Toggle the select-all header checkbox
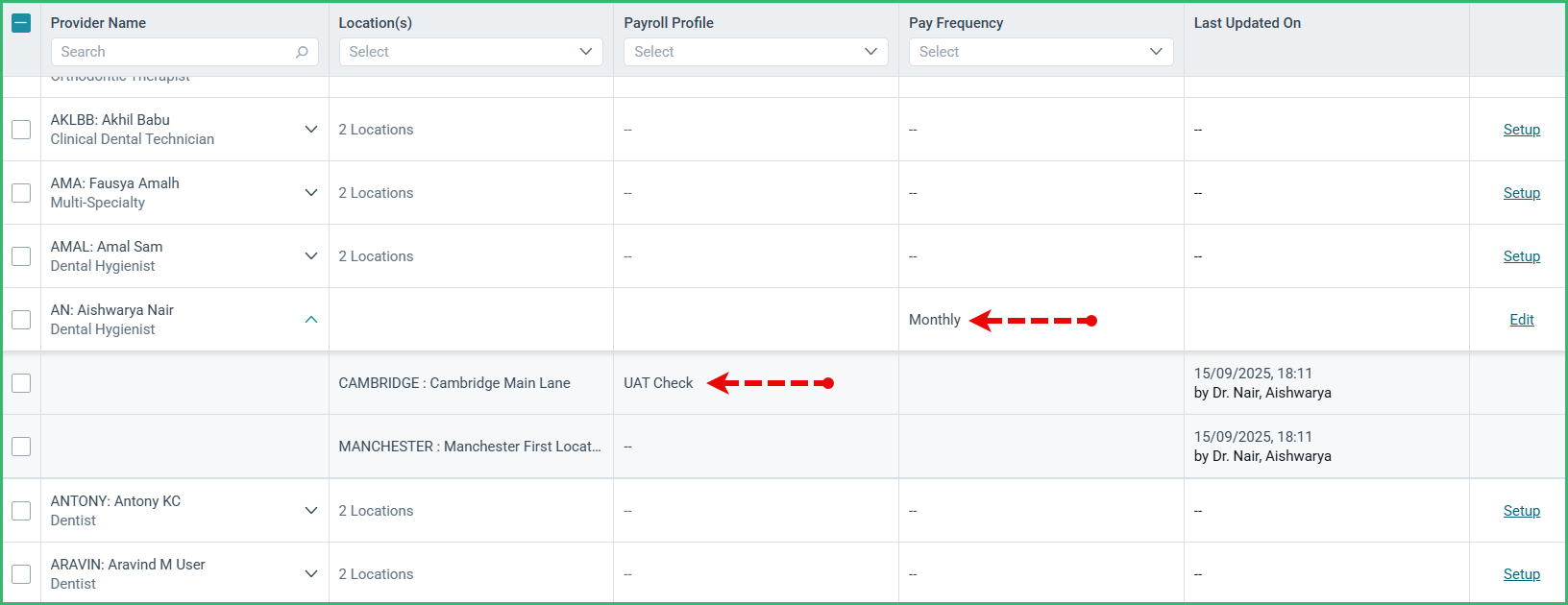The height and width of the screenshot is (605, 1568). click(21, 23)
